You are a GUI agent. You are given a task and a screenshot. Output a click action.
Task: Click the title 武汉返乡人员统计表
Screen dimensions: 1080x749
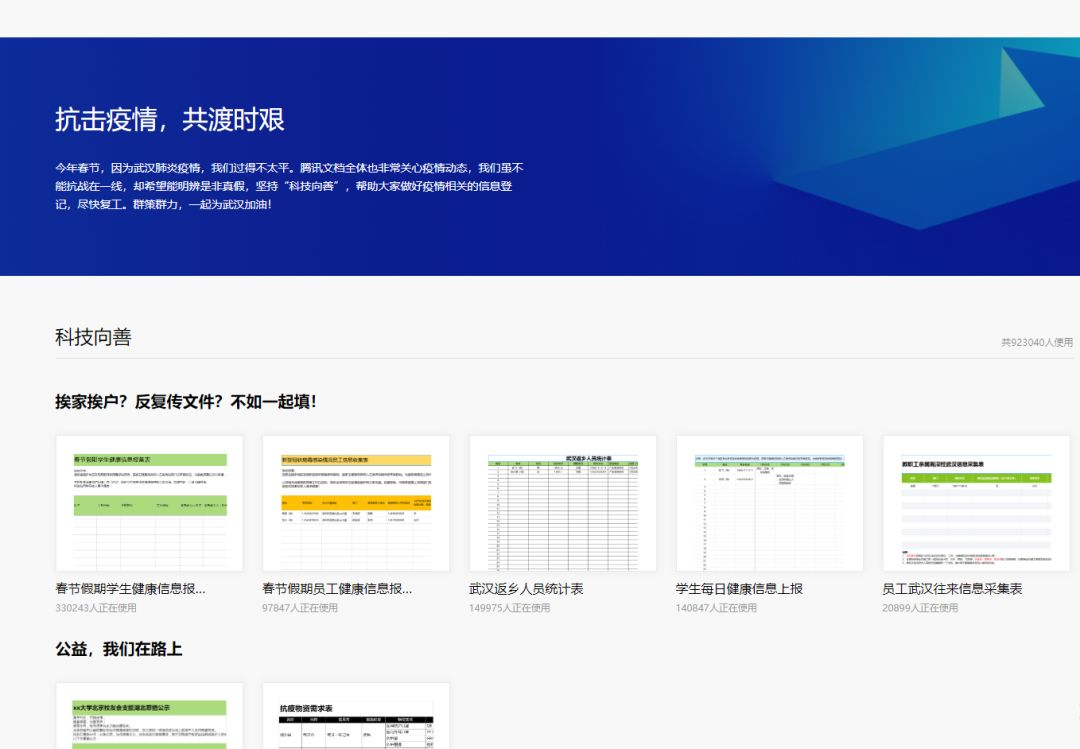click(x=526, y=589)
